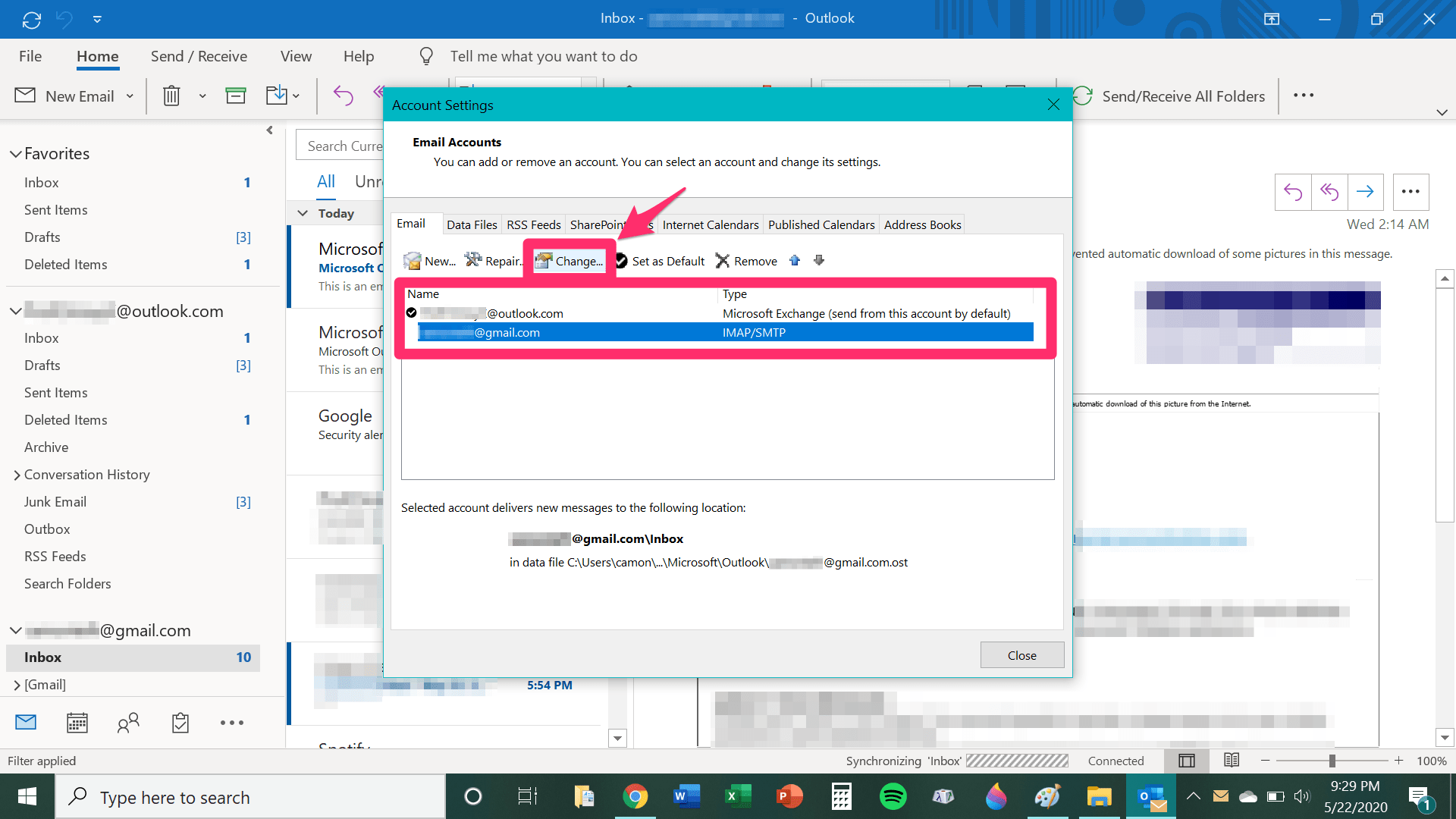This screenshot has width=1456, height=819.
Task: Switch to Reading view in status bar
Action: [1232, 760]
